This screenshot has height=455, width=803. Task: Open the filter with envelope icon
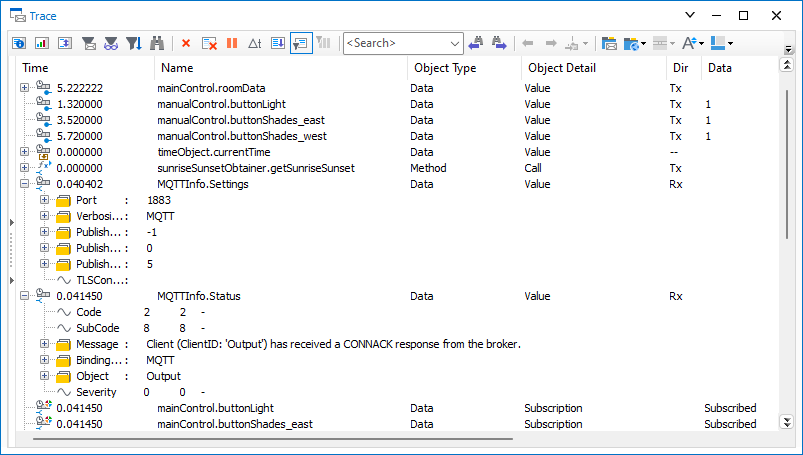[x=89, y=44]
